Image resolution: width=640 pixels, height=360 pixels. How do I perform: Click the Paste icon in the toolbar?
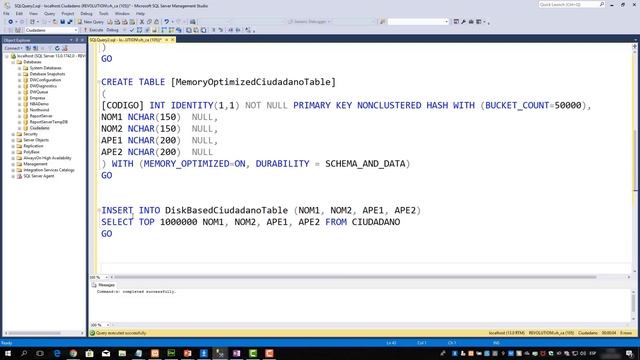point(156,22)
